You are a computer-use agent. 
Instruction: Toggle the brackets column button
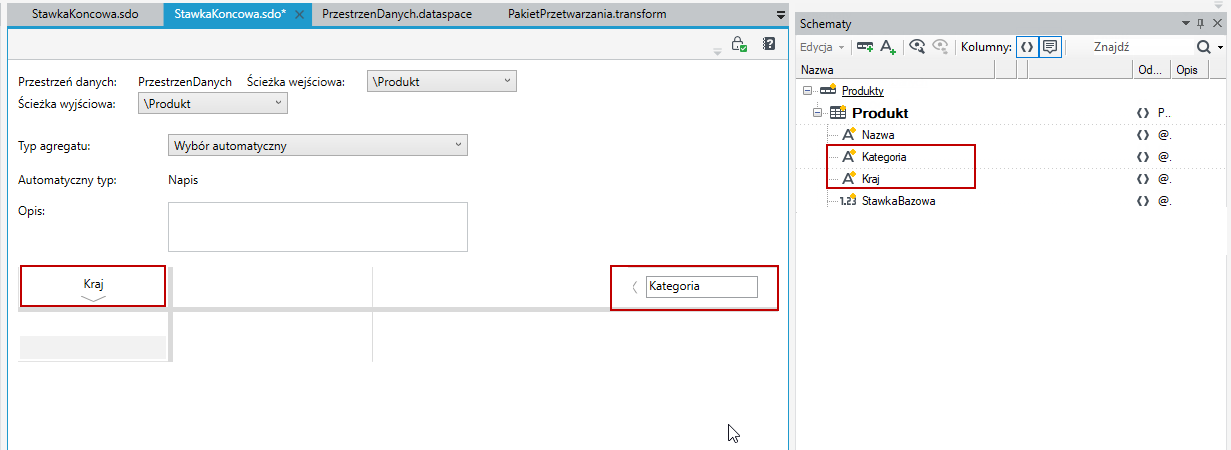[x=1027, y=47]
